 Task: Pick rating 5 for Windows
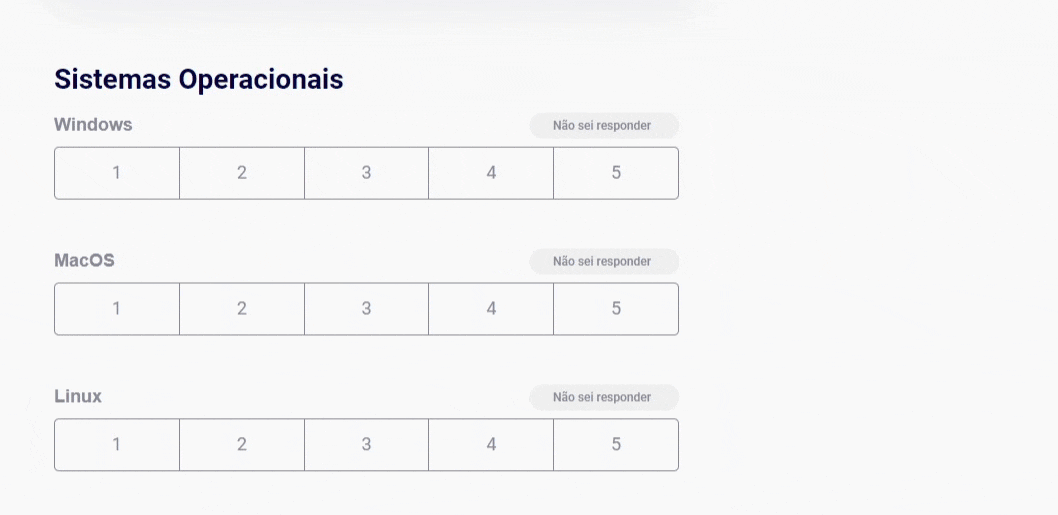click(616, 173)
